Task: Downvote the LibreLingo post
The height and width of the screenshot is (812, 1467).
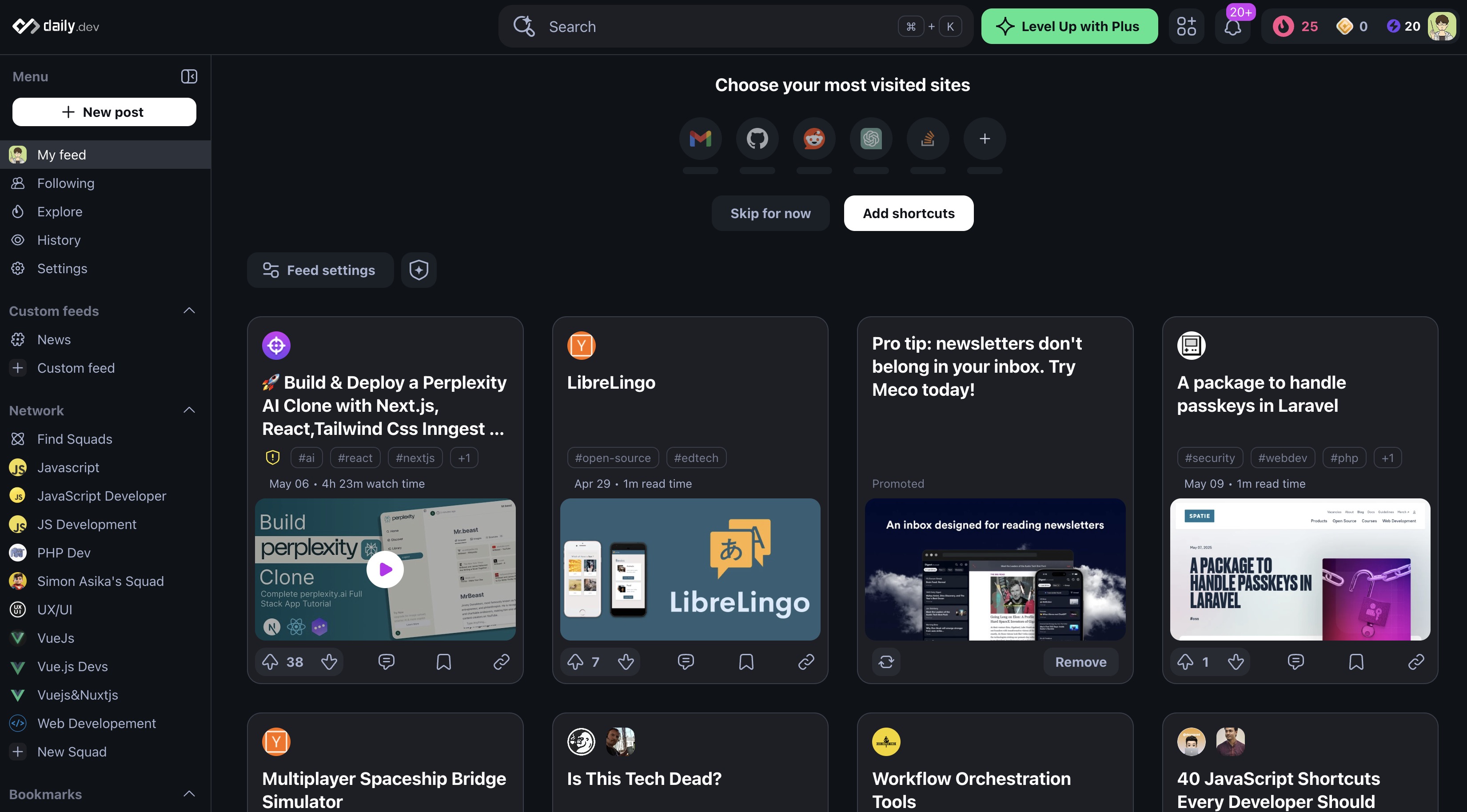Action: point(626,662)
